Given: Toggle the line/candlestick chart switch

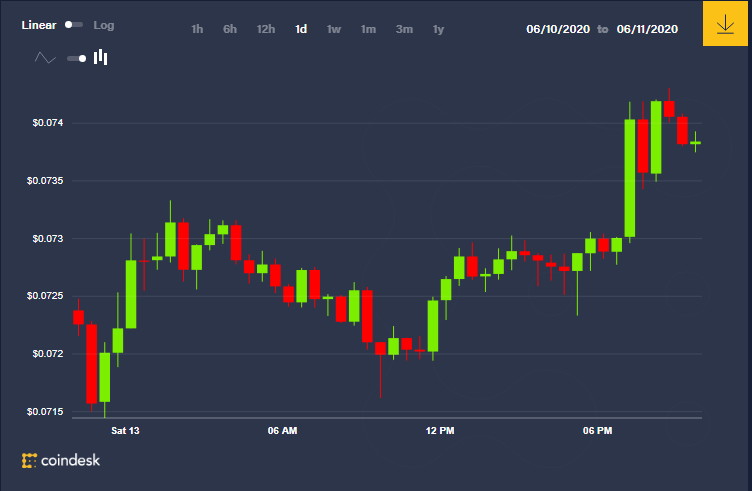Looking at the screenshot, I should (x=77, y=58).
